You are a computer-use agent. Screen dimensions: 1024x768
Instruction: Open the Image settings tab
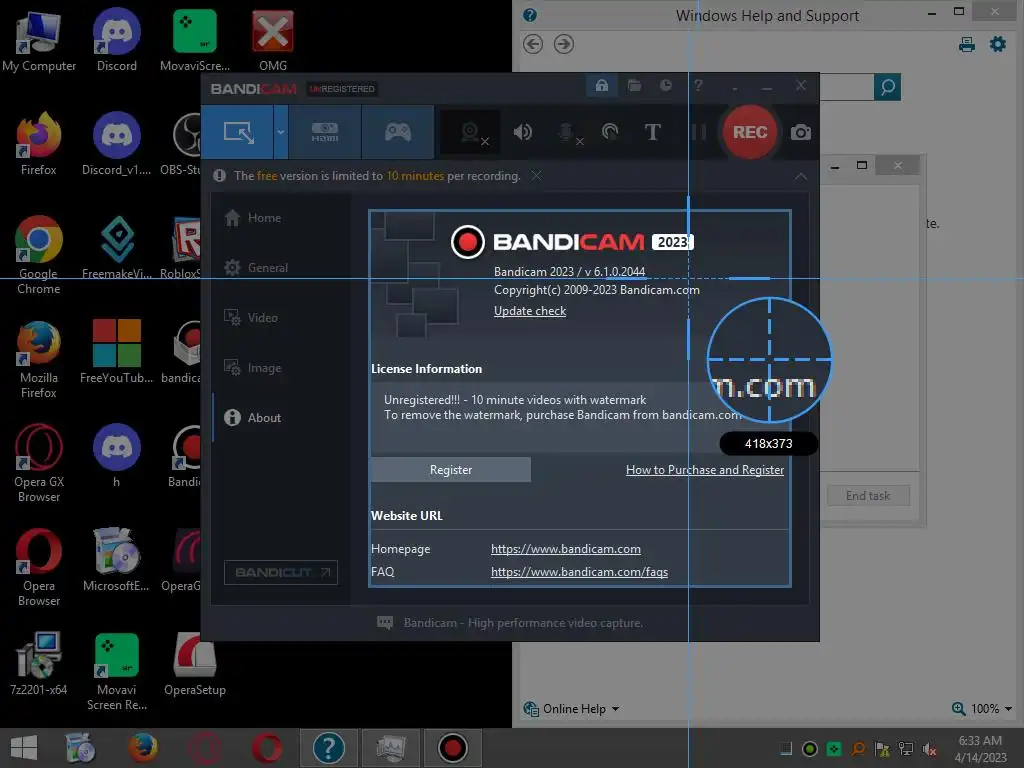(253, 368)
